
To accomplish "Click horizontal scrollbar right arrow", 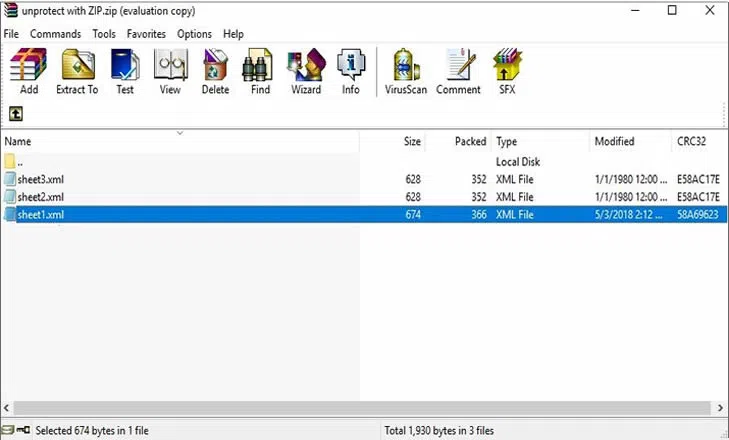I will tap(720, 408).
